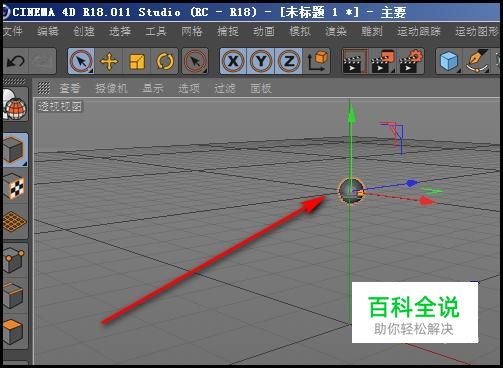Add a Cube primitive object
The image size is (503, 368).
point(449,61)
